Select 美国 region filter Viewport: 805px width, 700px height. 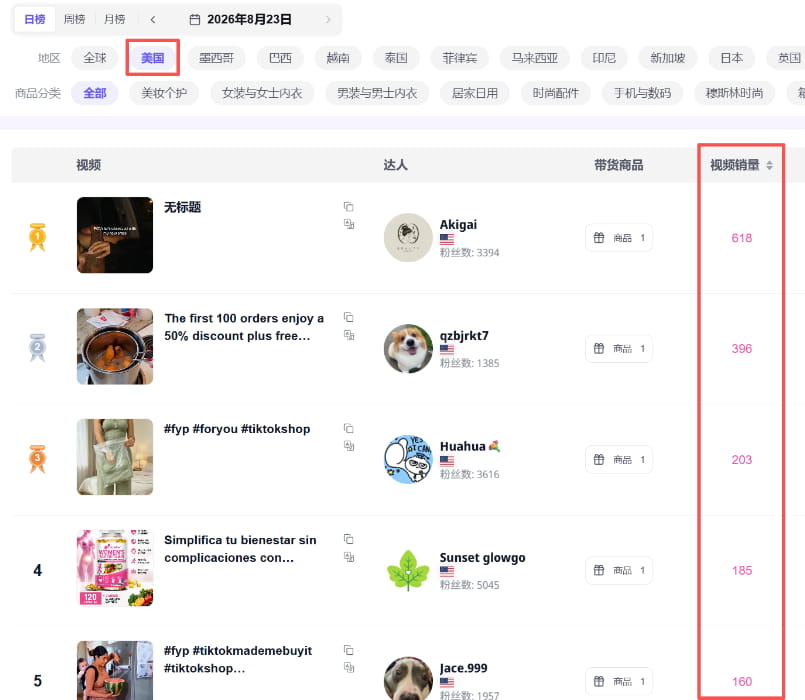(152, 58)
